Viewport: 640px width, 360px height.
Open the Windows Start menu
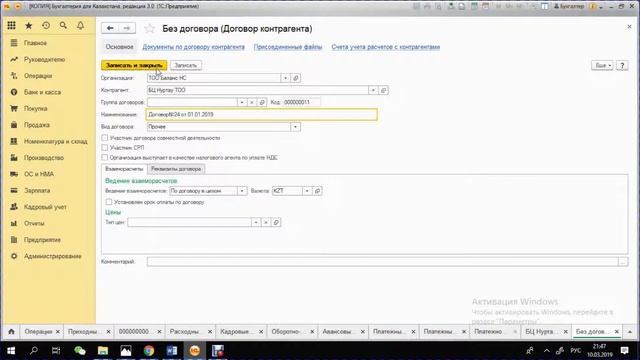(11, 351)
